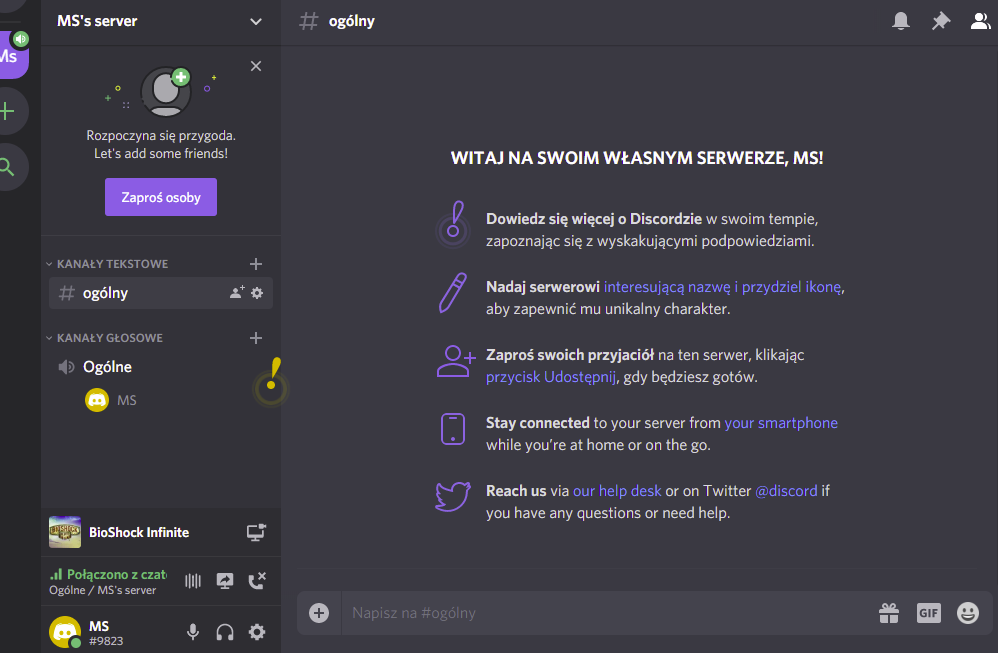
Task: Open notification settings bell icon
Action: [x=901, y=21]
